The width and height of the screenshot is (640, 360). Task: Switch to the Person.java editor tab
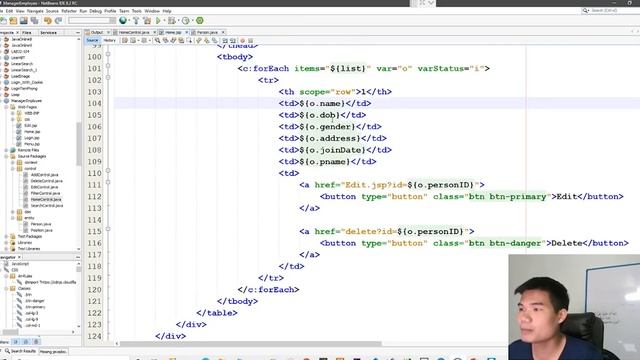tap(207, 32)
